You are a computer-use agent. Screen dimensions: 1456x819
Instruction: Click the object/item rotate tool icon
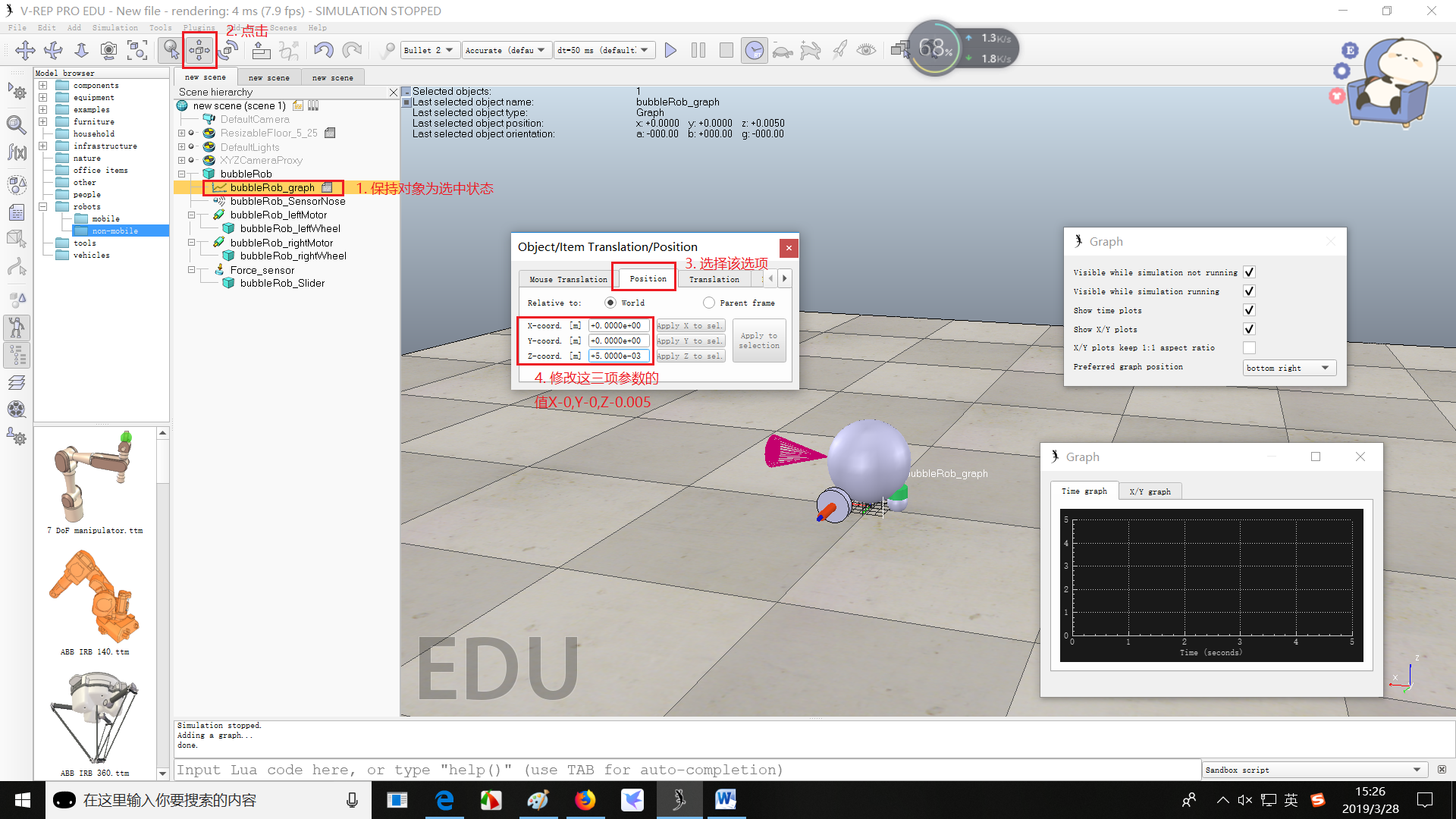228,50
